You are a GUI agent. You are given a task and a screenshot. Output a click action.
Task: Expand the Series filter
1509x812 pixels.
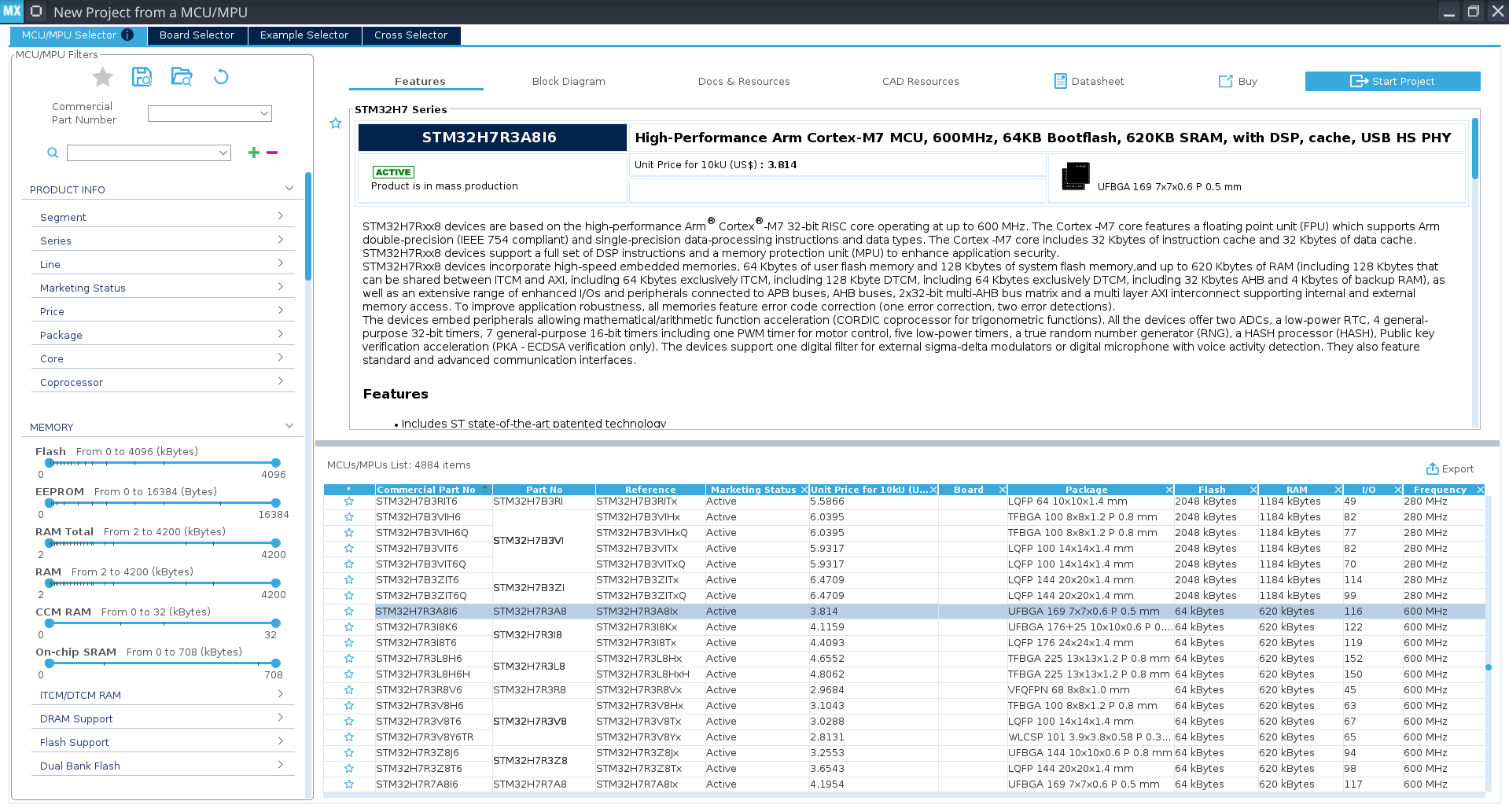point(280,240)
